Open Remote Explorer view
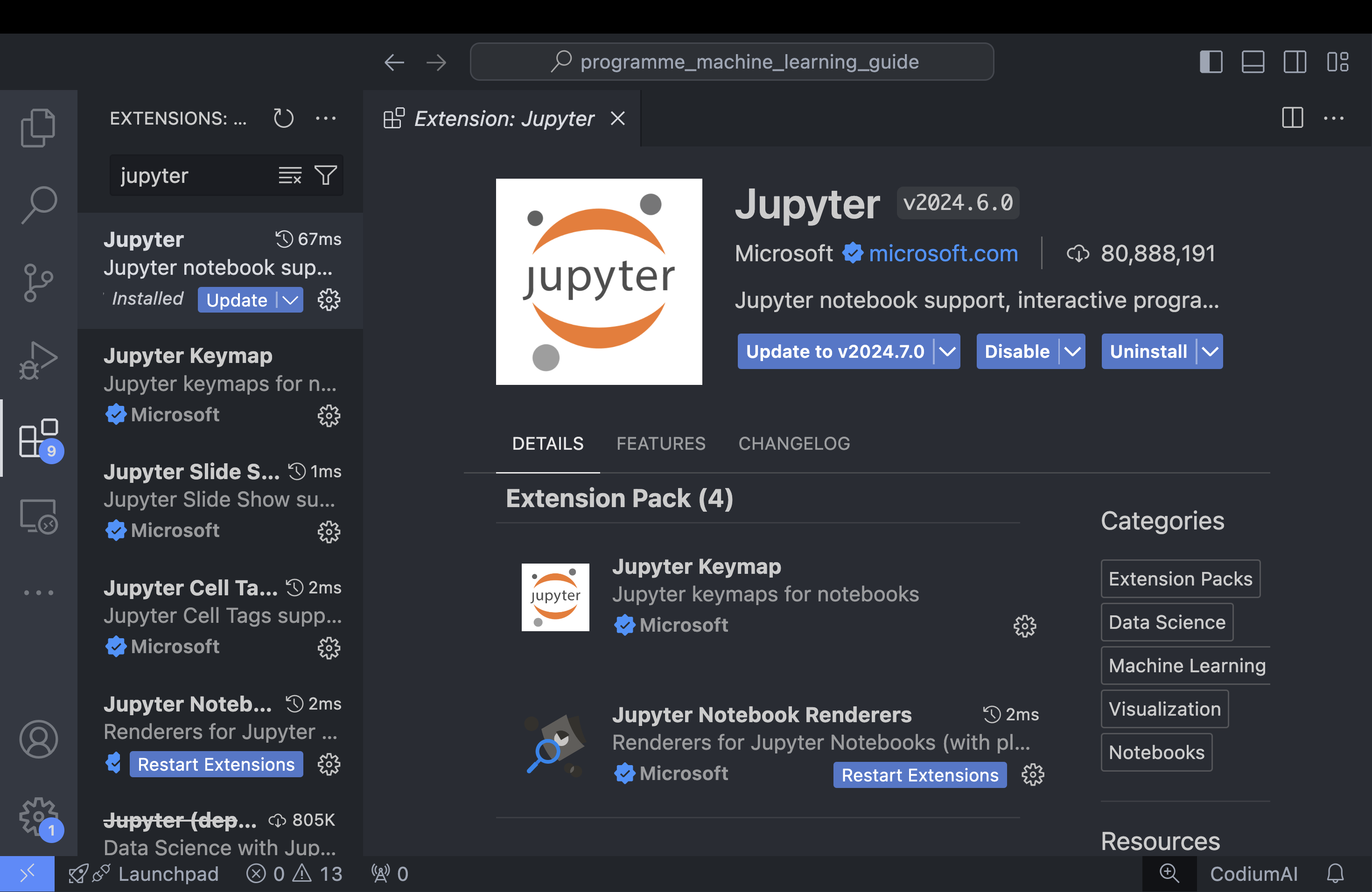 [38, 516]
